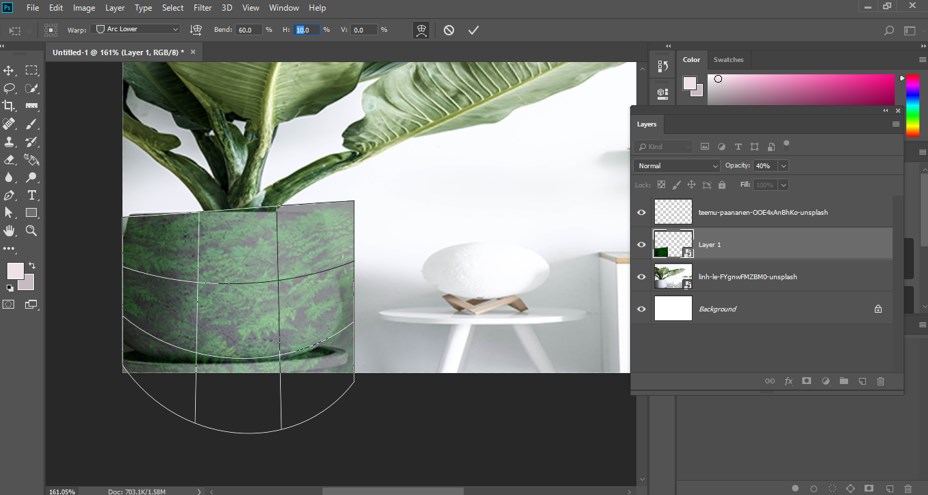The height and width of the screenshot is (495, 928).
Task: Hide the teemu-paananen layer
Action: [x=642, y=212]
